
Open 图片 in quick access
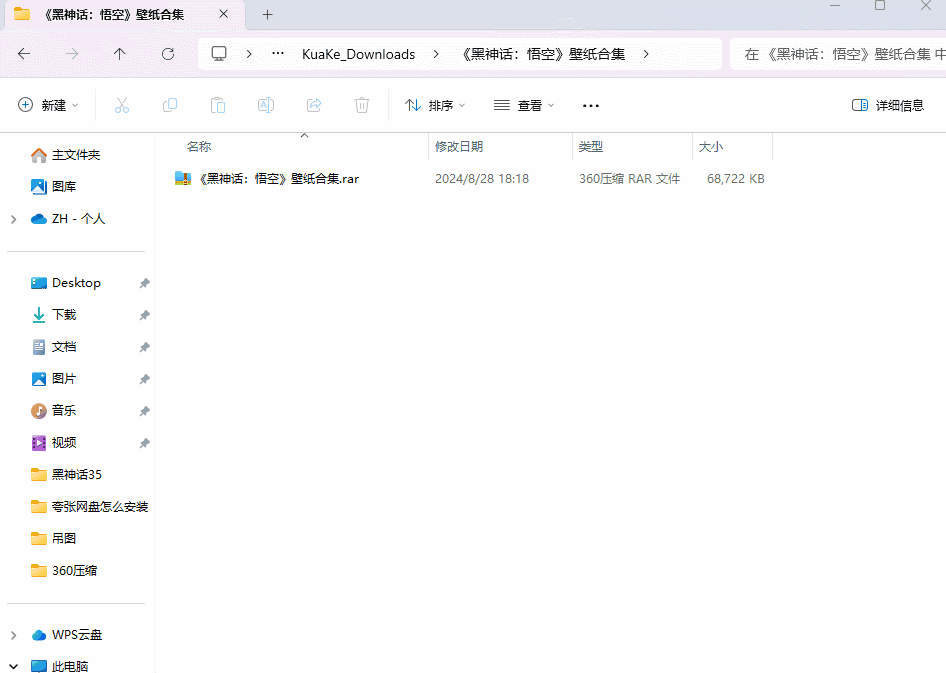pos(53,379)
